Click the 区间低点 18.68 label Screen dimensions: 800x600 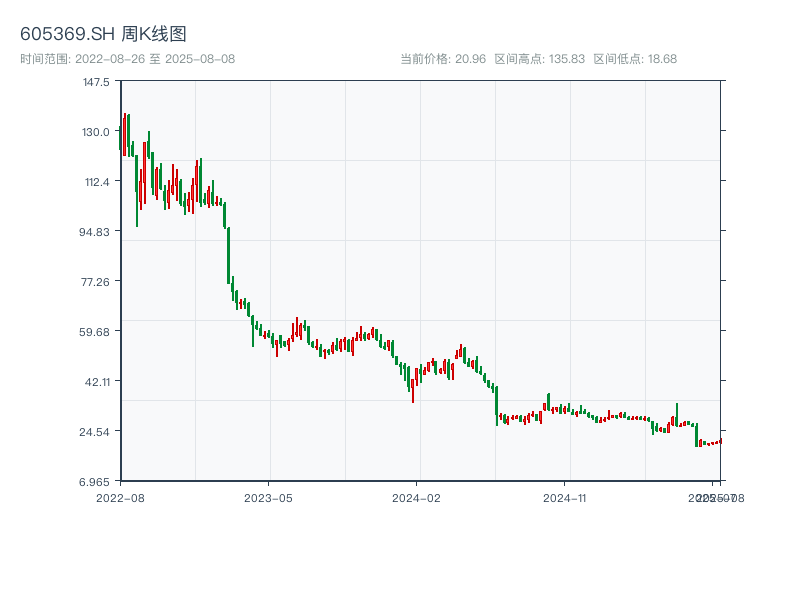click(635, 59)
